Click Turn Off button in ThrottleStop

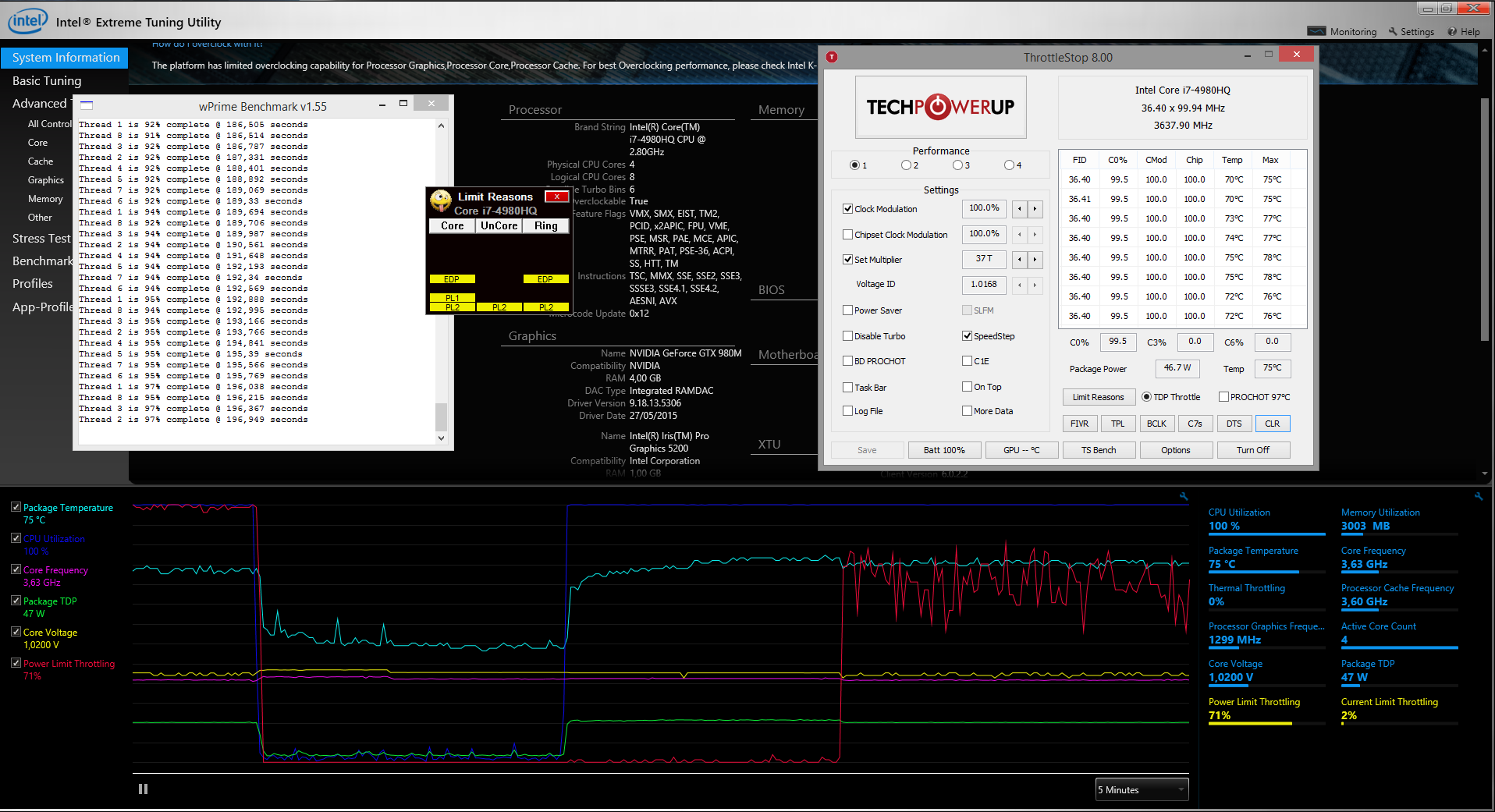tap(1253, 450)
